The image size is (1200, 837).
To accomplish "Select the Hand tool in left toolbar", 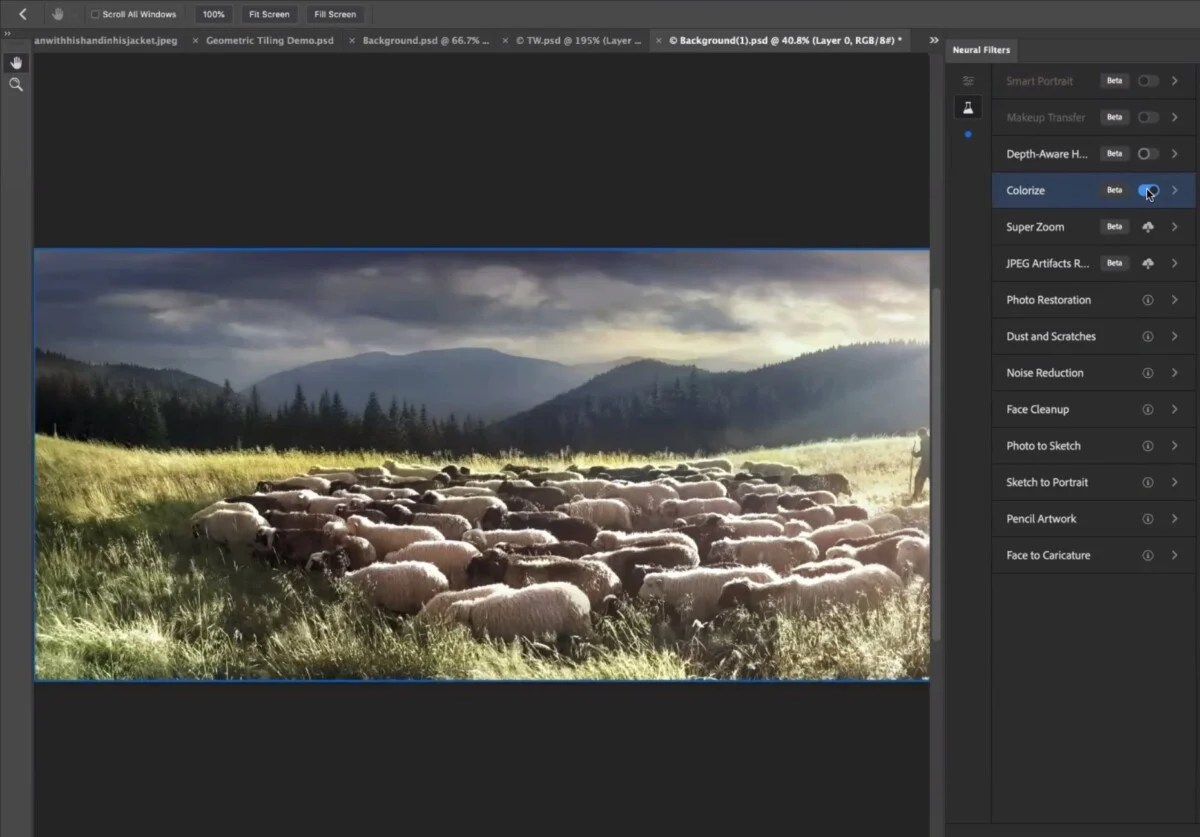I will 16,63.
